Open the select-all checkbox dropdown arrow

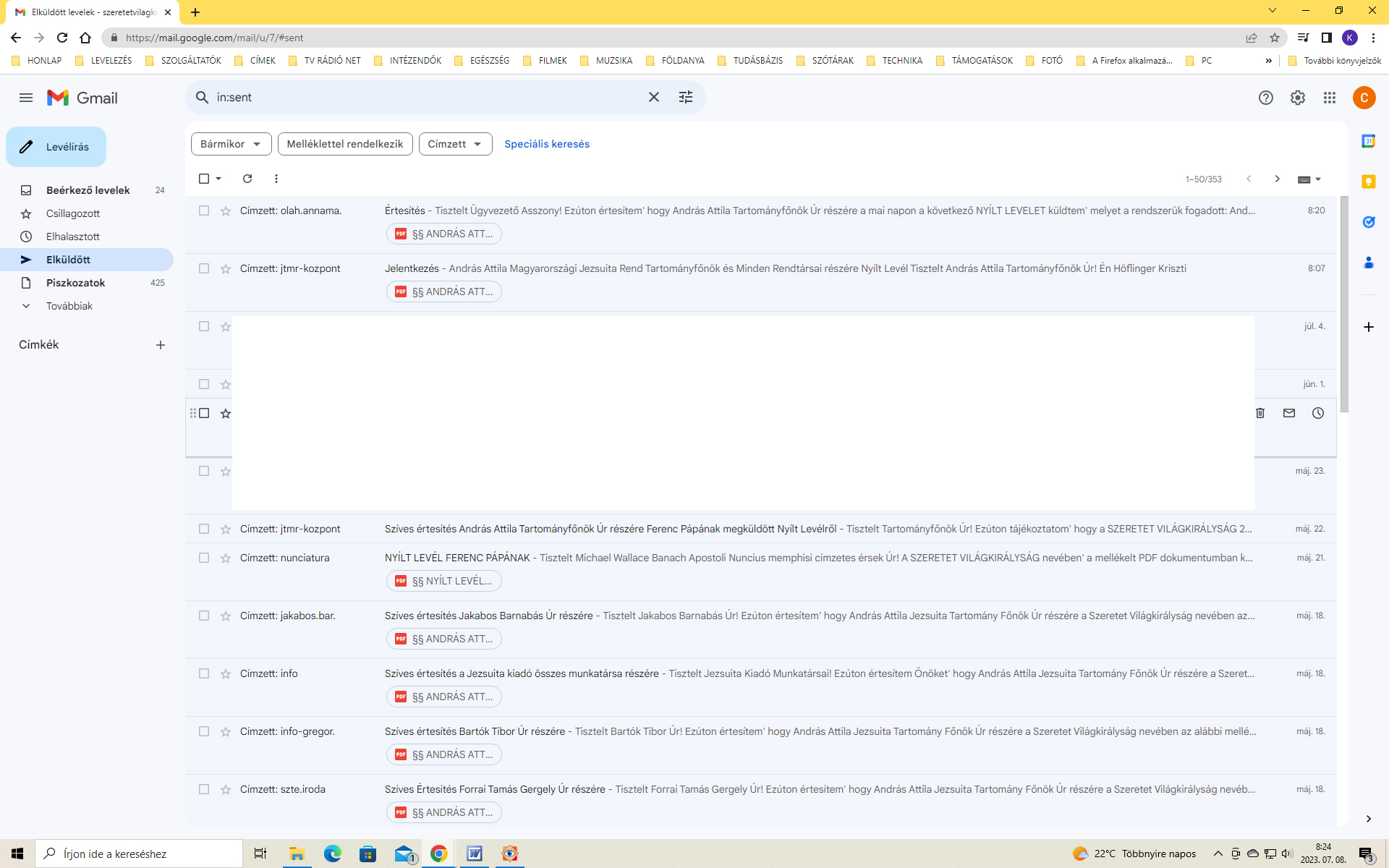click(x=218, y=179)
